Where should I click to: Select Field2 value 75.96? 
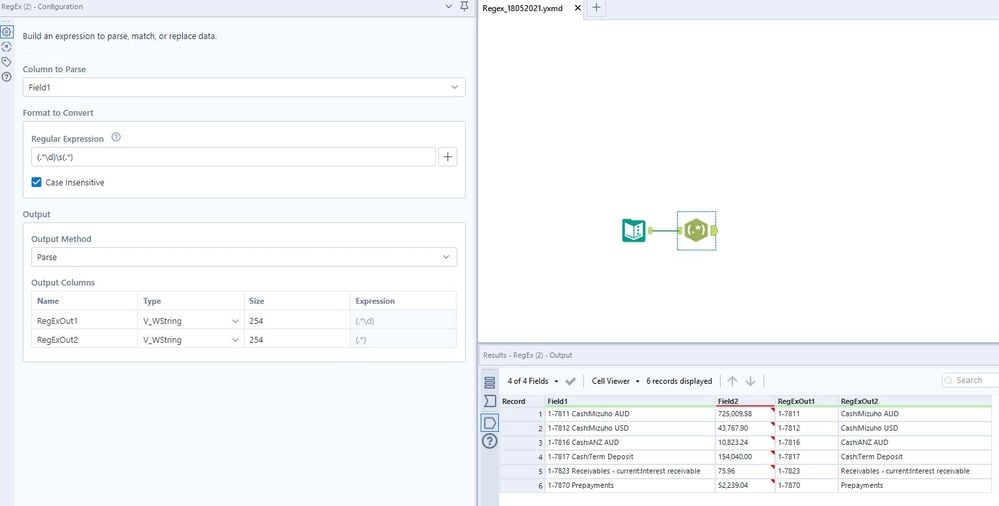coord(745,471)
